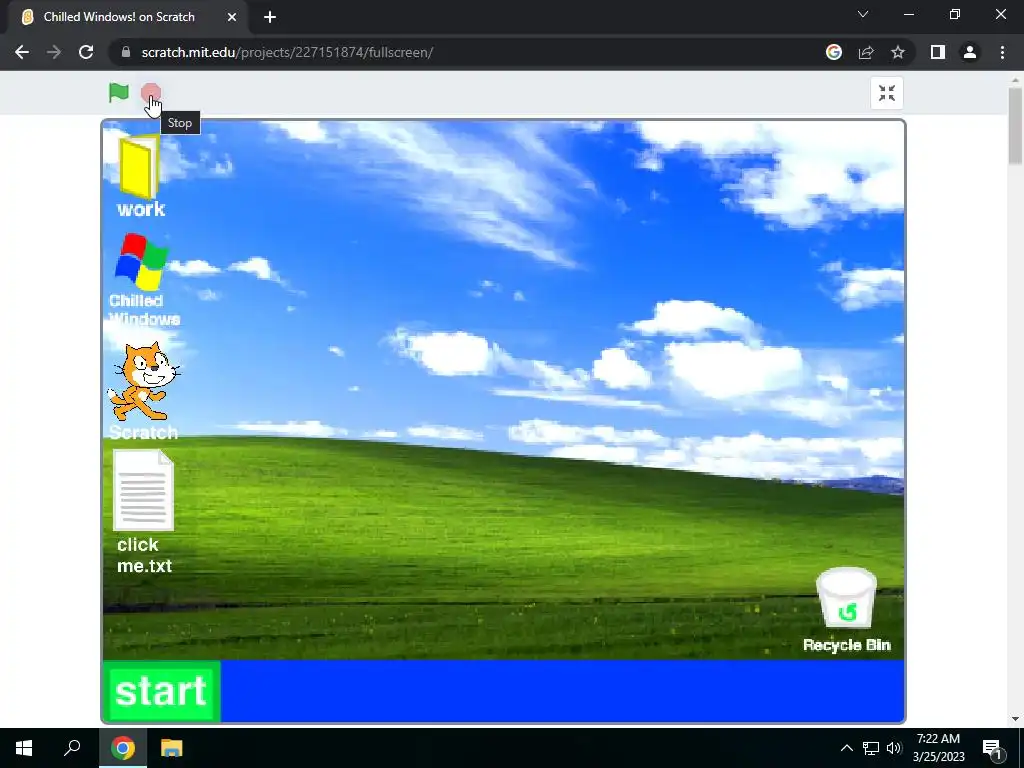Open network settings tray icon
This screenshot has height=768, width=1024.
pos(871,748)
